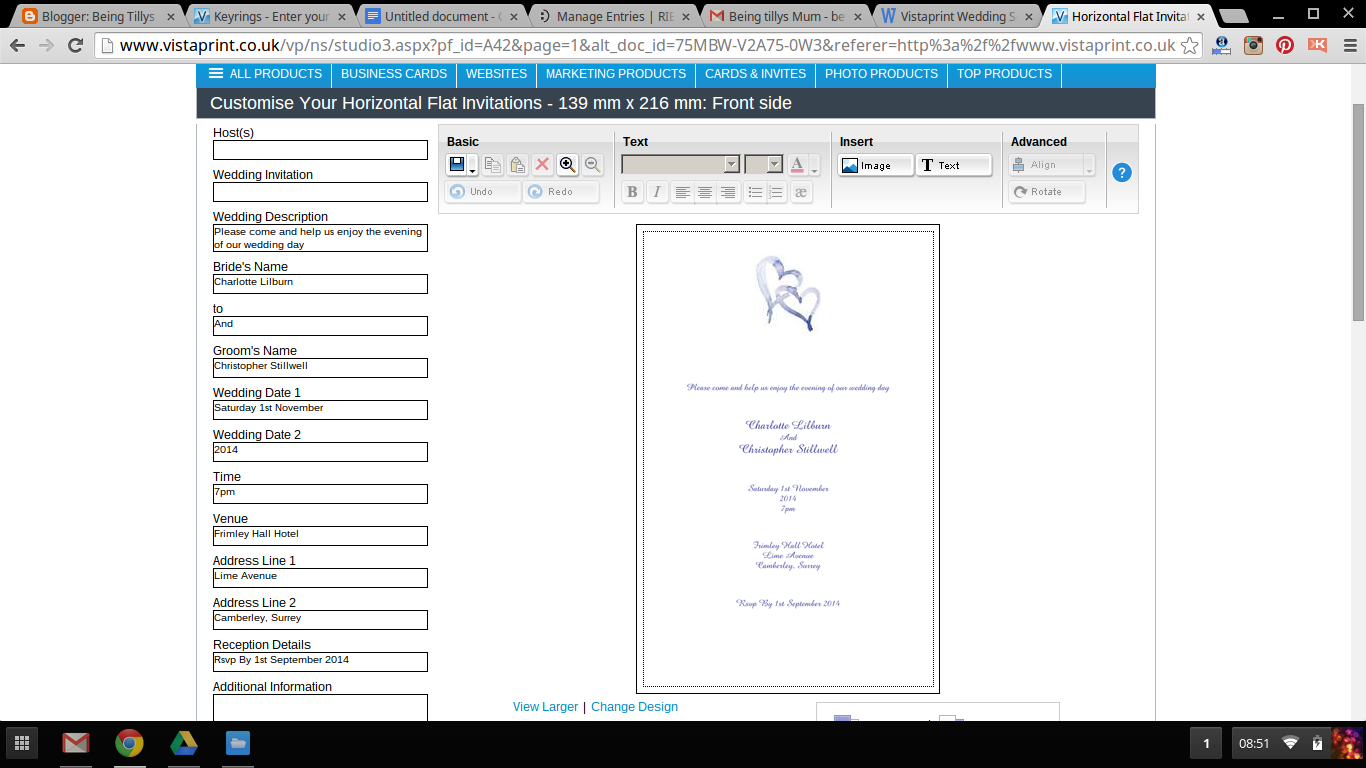Expand the Save options arrow
The width and height of the screenshot is (1366, 768).
[473, 167]
